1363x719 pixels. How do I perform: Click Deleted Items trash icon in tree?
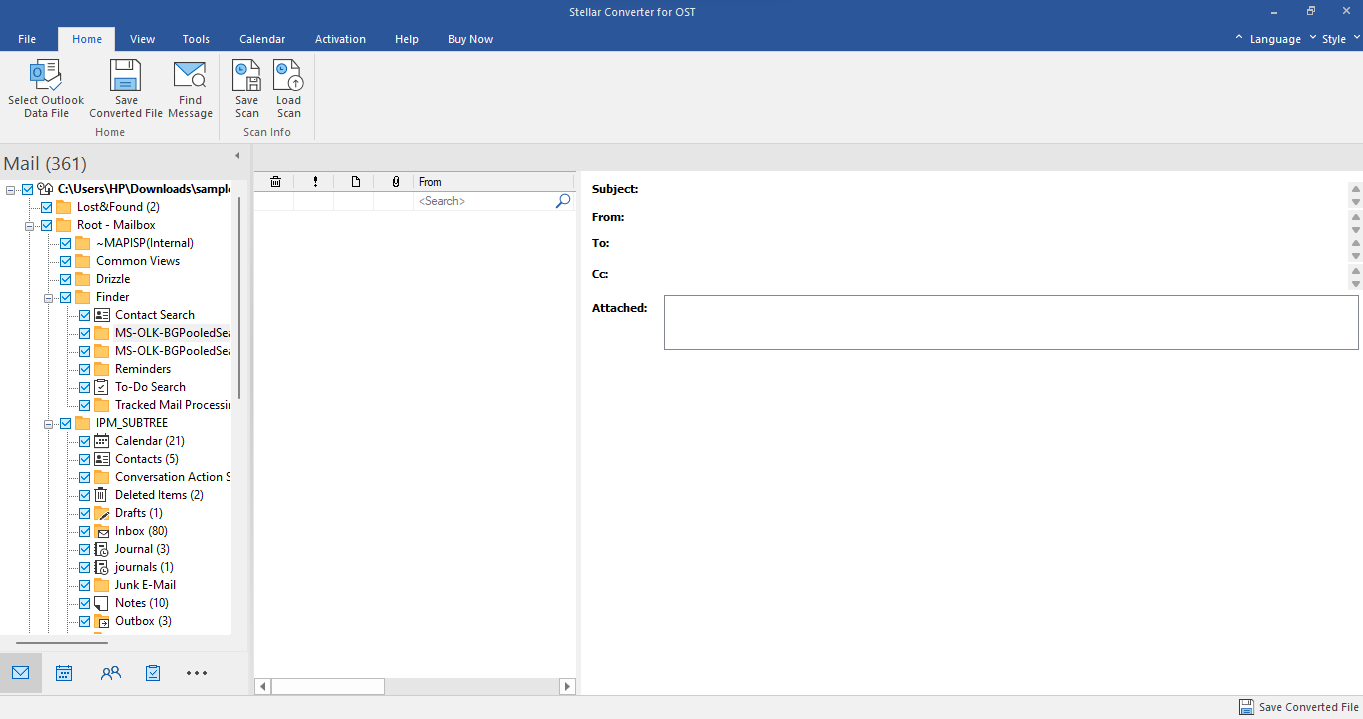[101, 495]
